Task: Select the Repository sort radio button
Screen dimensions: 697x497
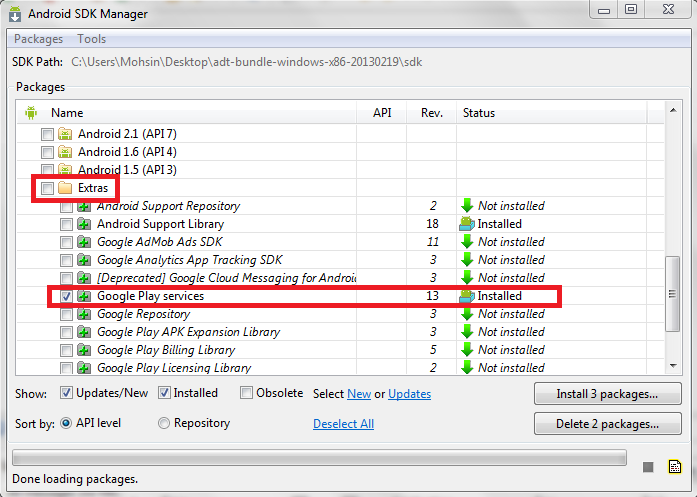Action: pyautogui.click(x=164, y=423)
